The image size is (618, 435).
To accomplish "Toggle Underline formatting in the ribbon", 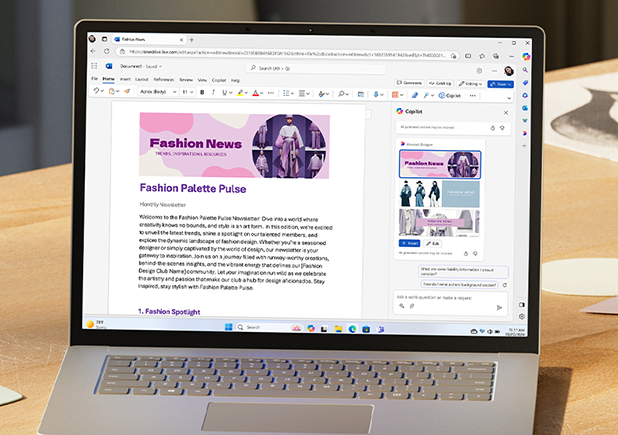I will pos(226,92).
